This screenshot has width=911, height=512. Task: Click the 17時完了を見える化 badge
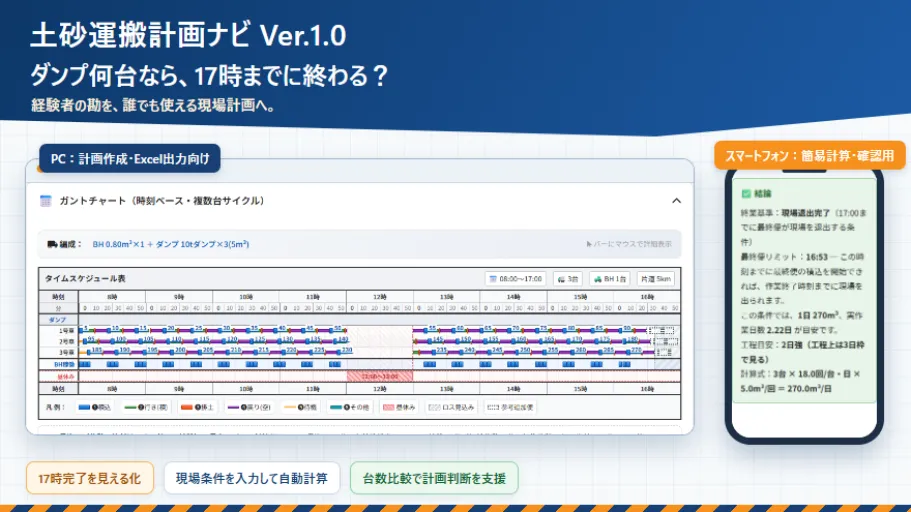pos(90,478)
